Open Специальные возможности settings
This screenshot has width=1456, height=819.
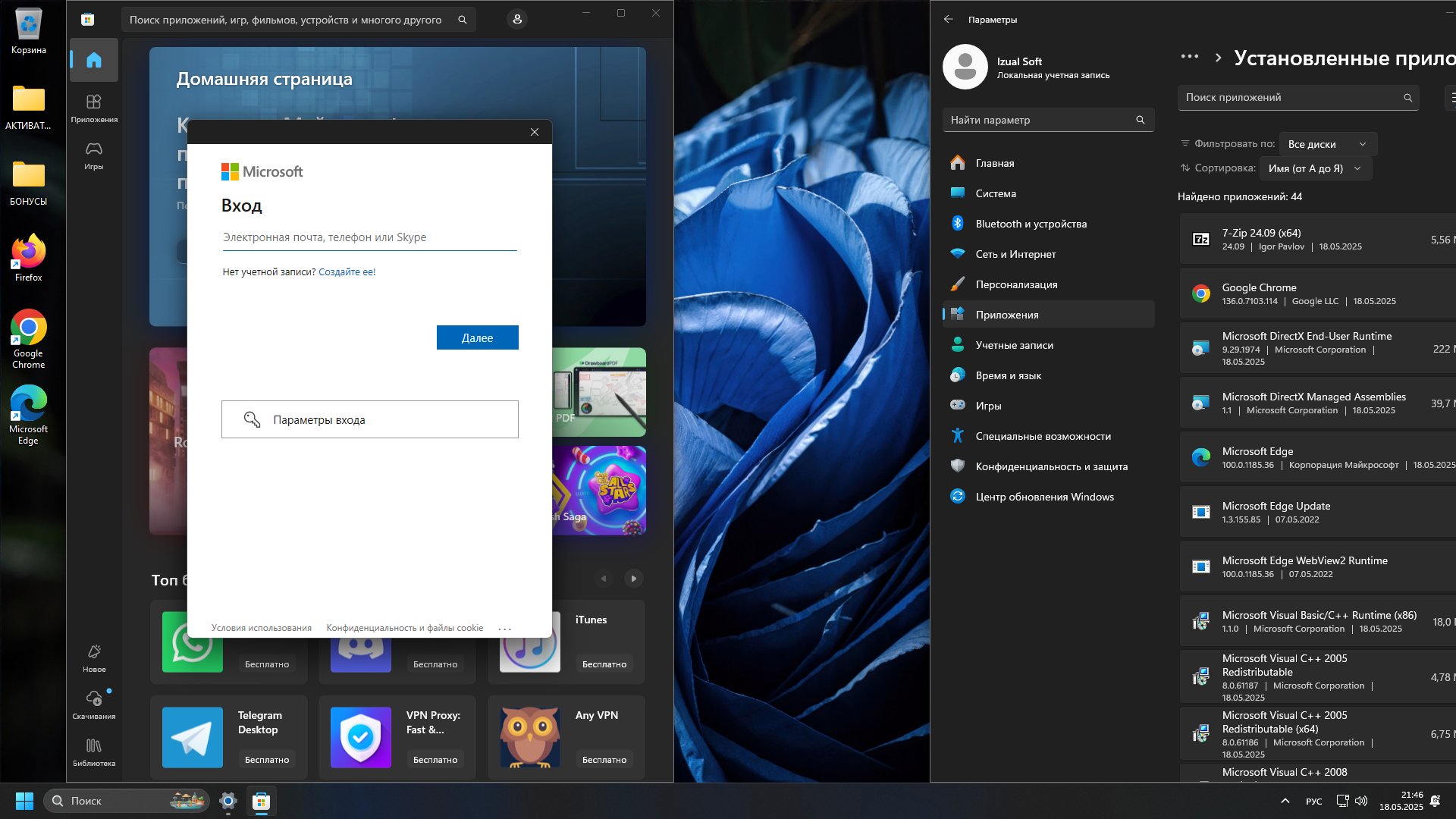(x=1048, y=436)
